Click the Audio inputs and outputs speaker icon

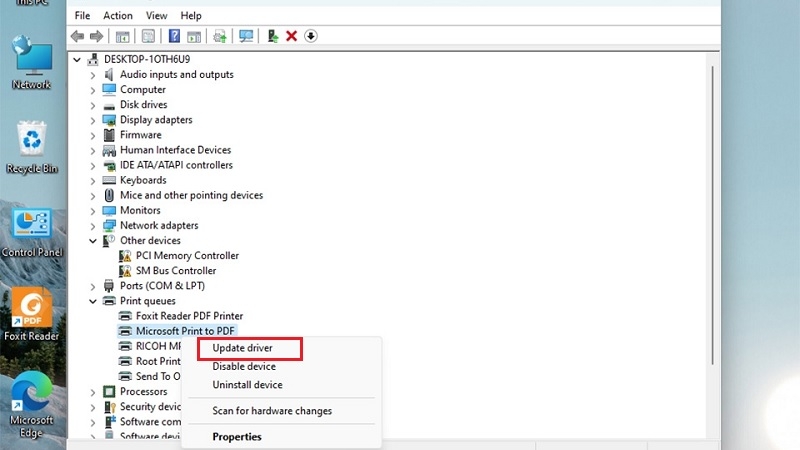pos(109,74)
